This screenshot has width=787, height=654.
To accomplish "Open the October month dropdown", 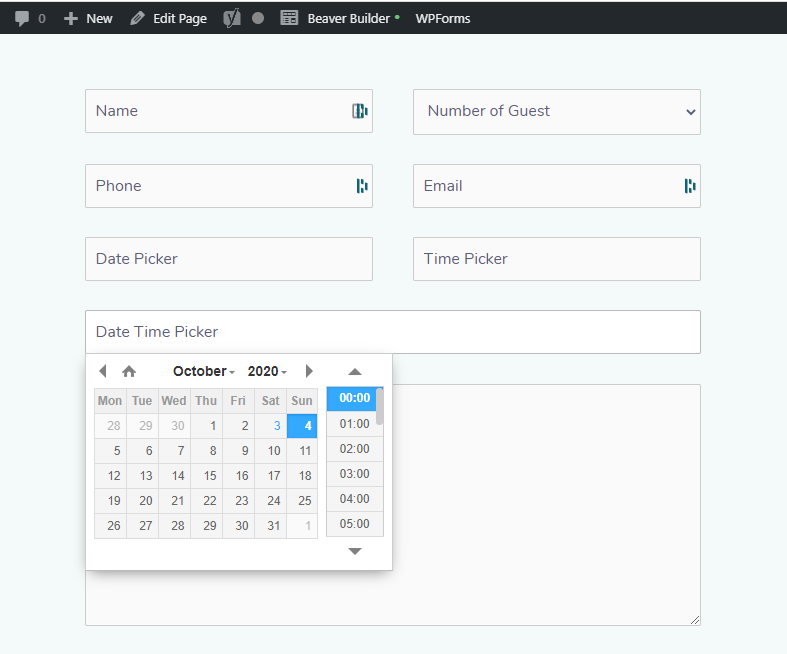I will [x=204, y=371].
